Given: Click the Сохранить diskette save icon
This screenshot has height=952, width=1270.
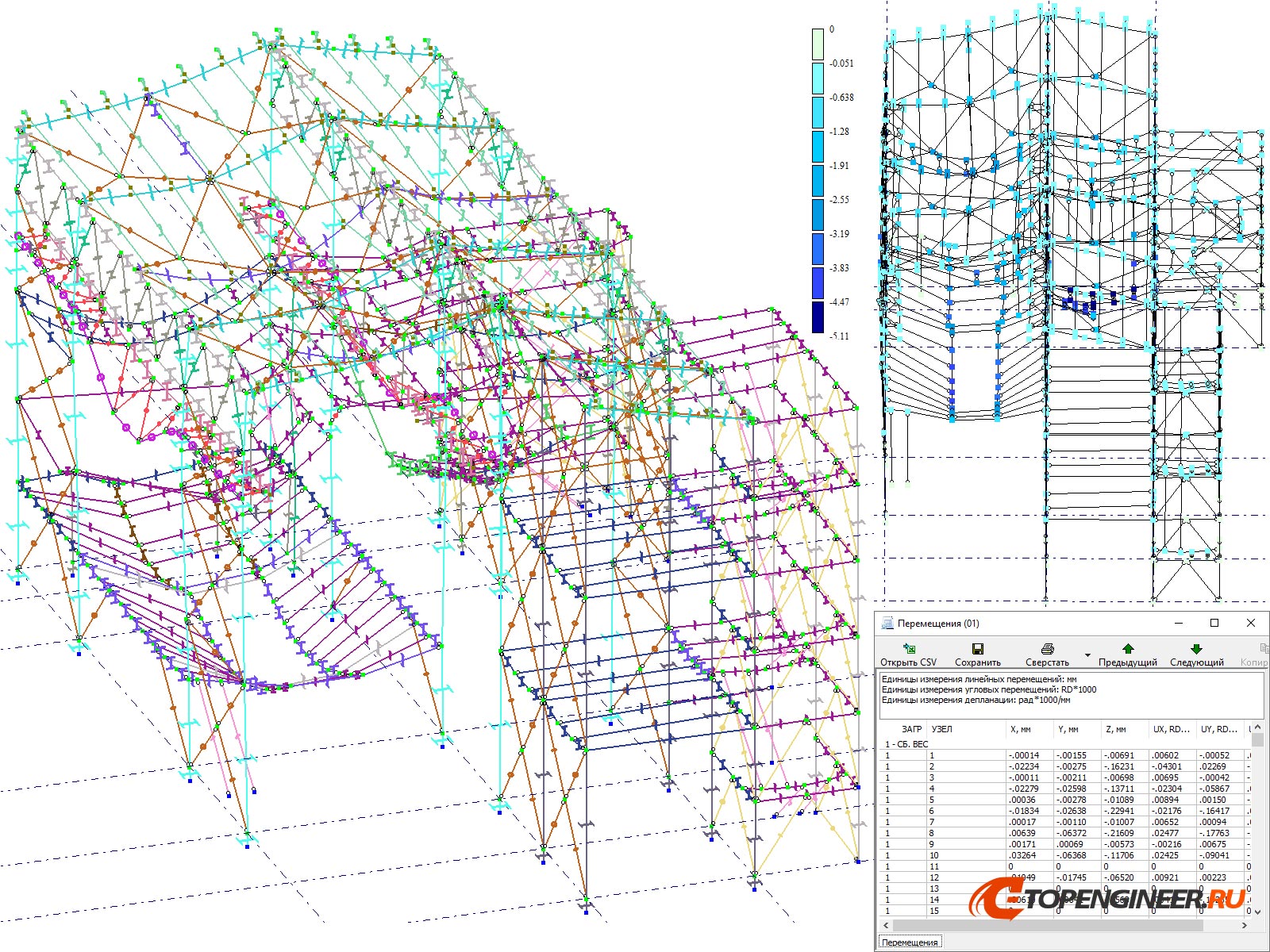Looking at the screenshot, I should click(x=977, y=648).
